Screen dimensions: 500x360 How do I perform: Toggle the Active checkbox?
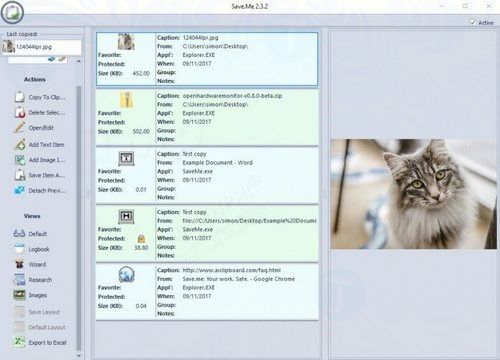473,22
